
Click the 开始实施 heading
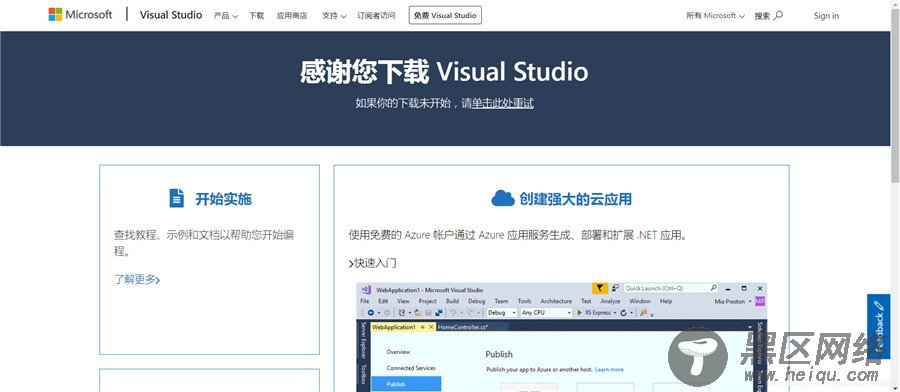223,199
